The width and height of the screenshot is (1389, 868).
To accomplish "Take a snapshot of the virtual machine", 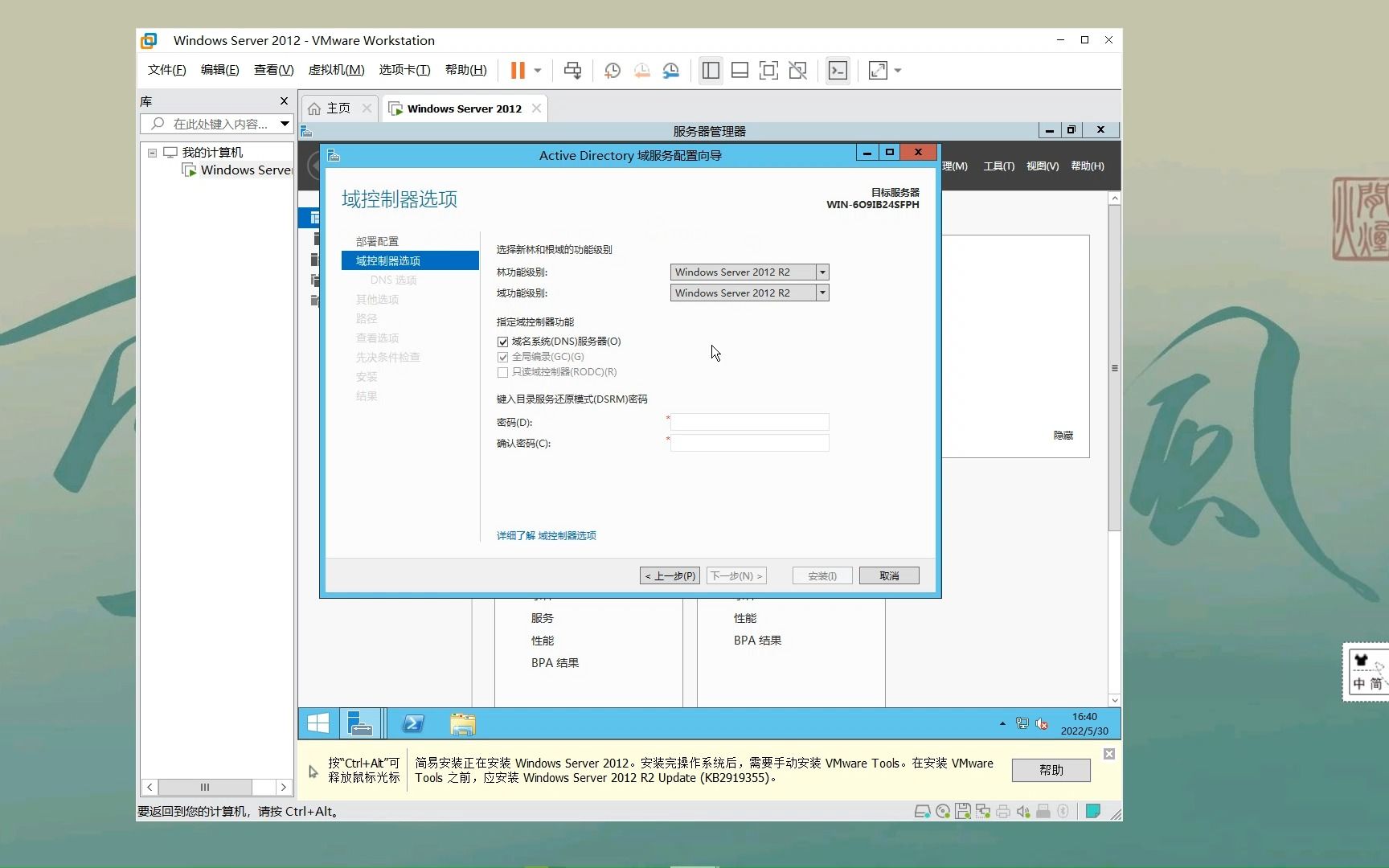I will pyautogui.click(x=613, y=71).
